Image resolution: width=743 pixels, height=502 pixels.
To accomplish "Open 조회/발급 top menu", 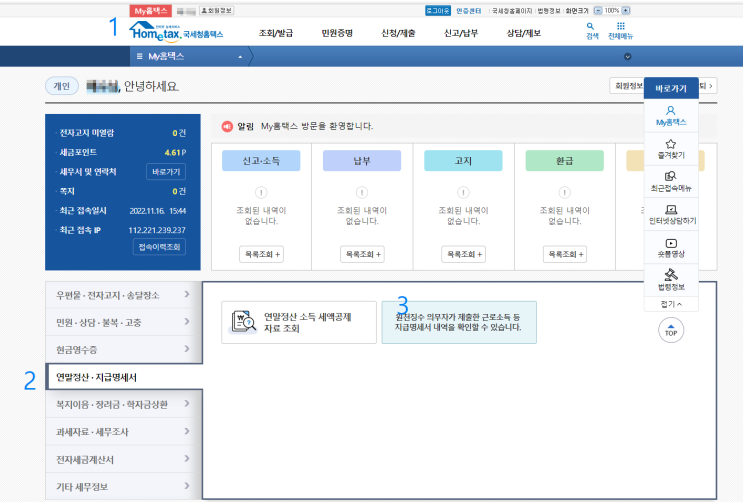I will pyautogui.click(x=276, y=33).
